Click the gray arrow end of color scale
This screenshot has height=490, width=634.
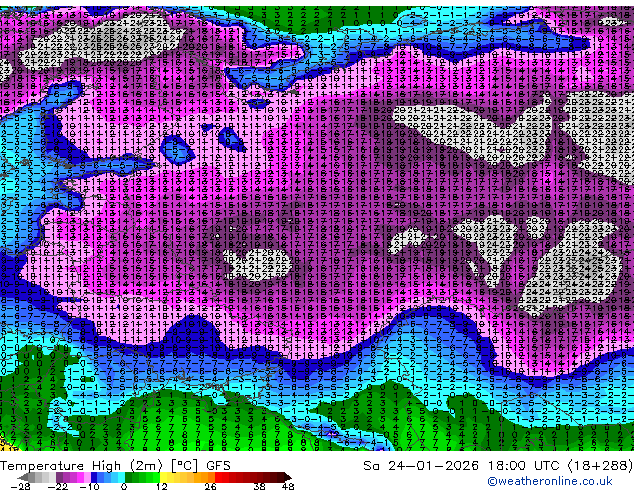pyautogui.click(x=23, y=477)
